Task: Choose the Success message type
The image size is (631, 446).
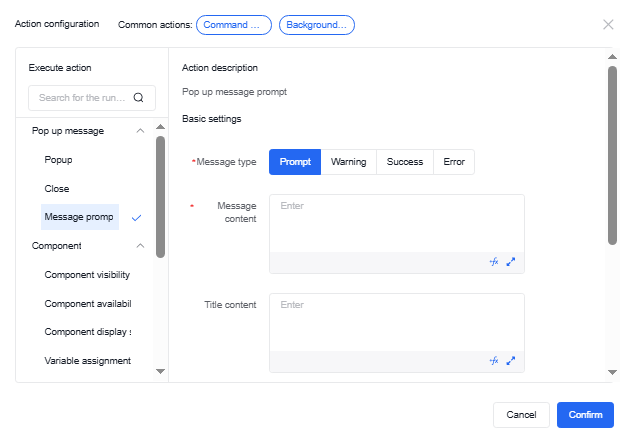Action: [x=405, y=162]
